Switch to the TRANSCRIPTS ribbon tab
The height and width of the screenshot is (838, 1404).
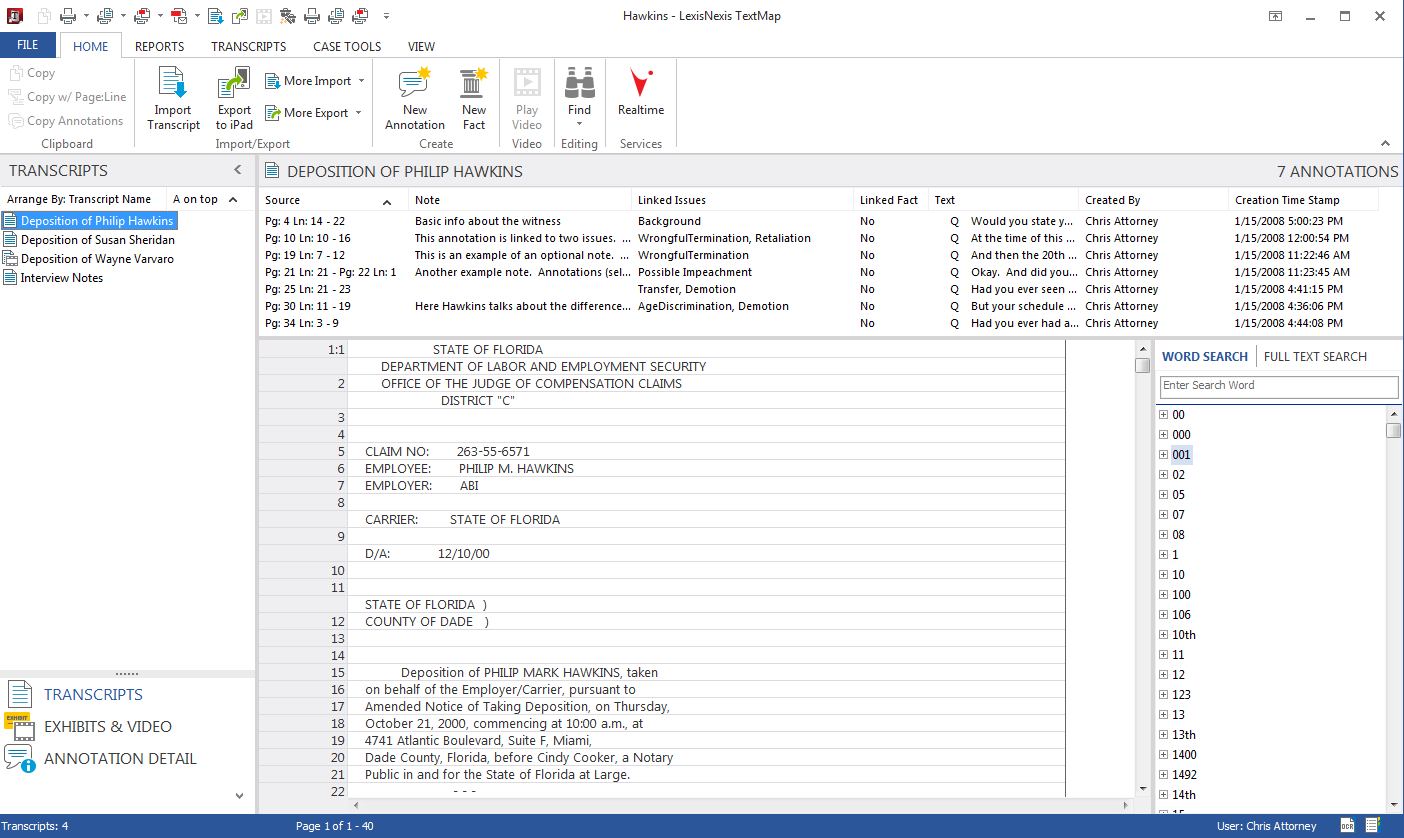pos(249,47)
